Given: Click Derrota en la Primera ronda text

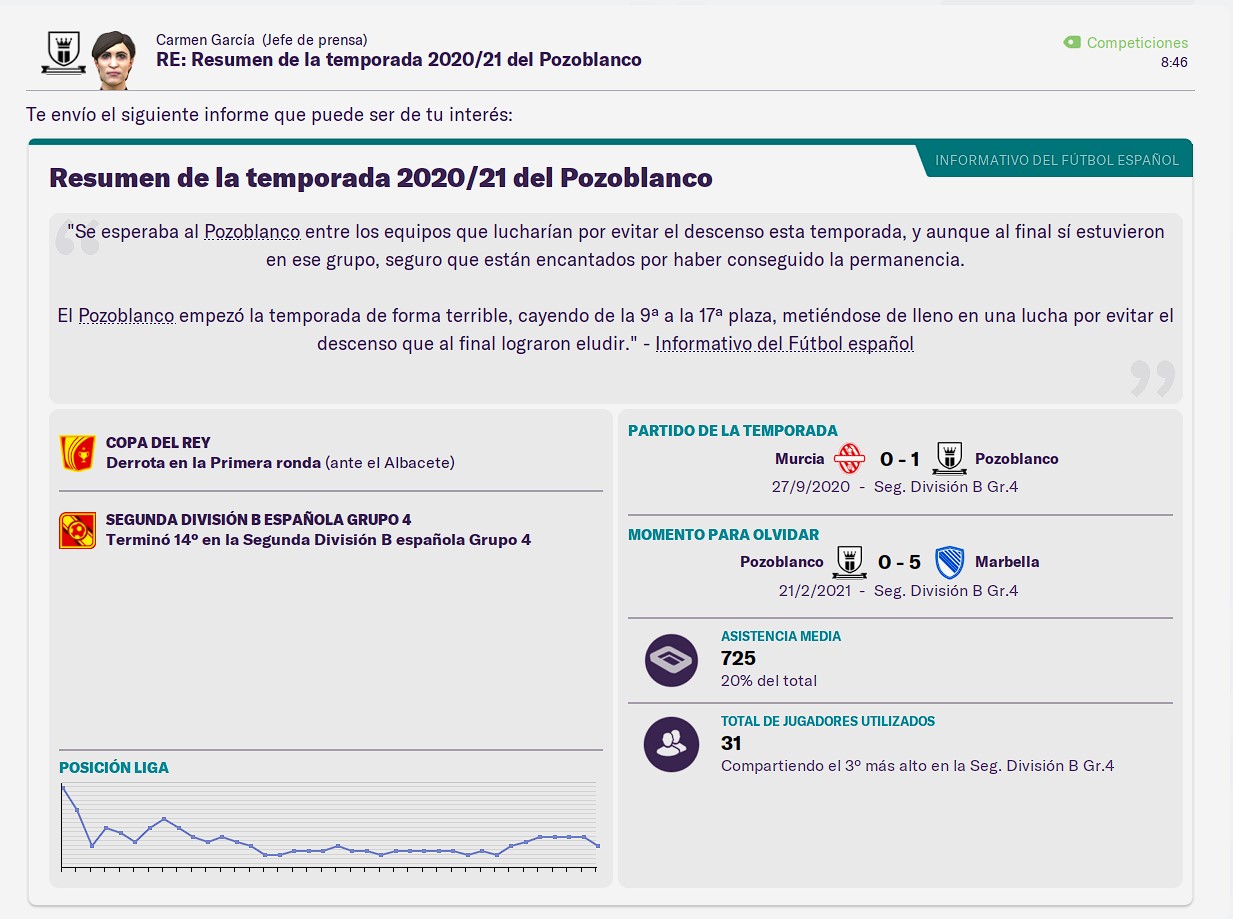Looking at the screenshot, I should coord(214,462).
